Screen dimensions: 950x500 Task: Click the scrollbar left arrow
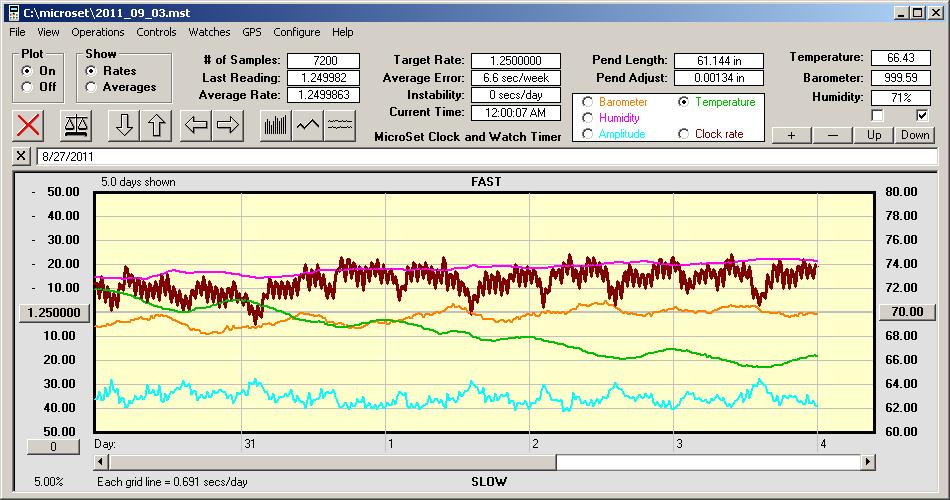(x=101, y=462)
